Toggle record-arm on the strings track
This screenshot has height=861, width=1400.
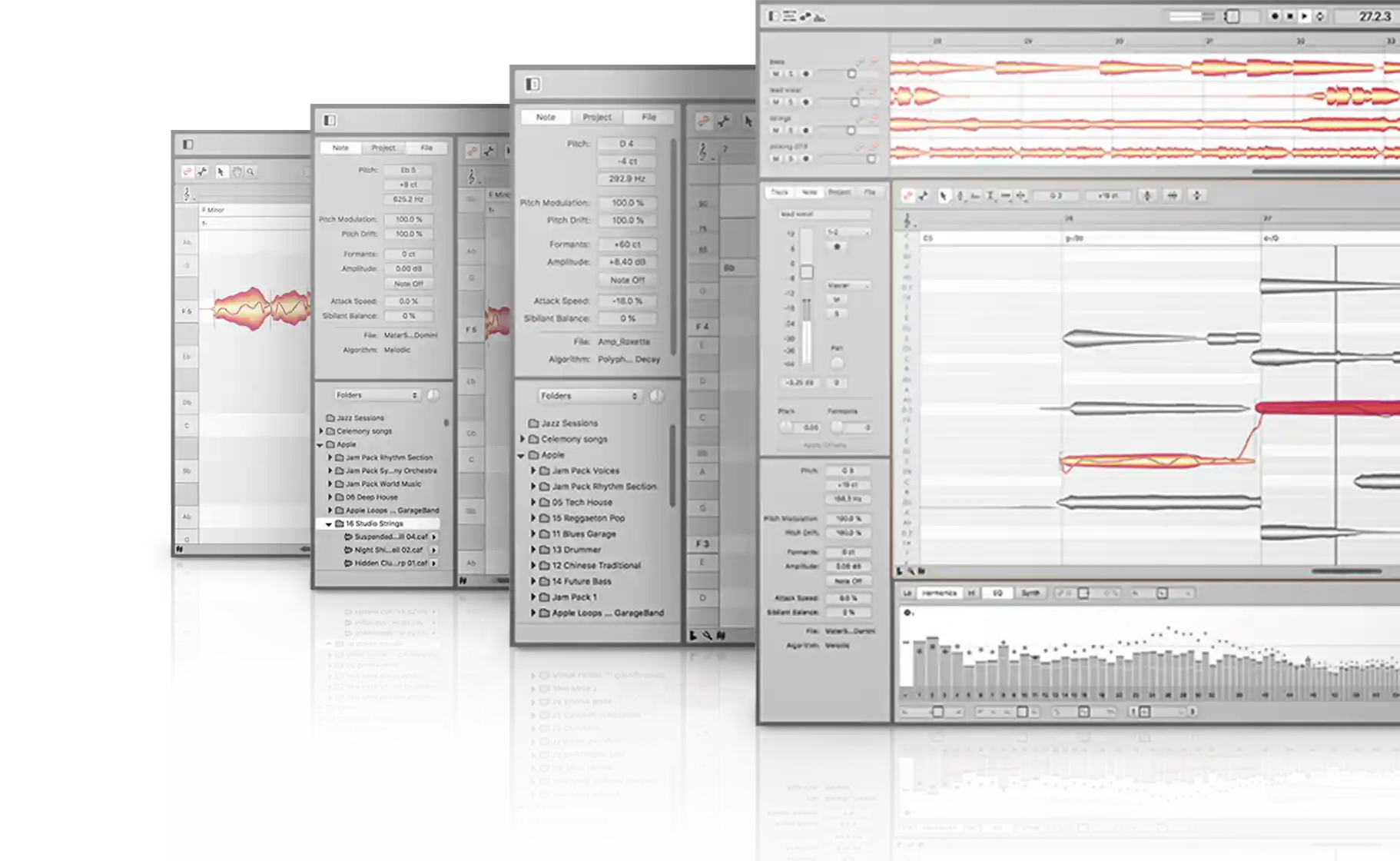coord(805,131)
